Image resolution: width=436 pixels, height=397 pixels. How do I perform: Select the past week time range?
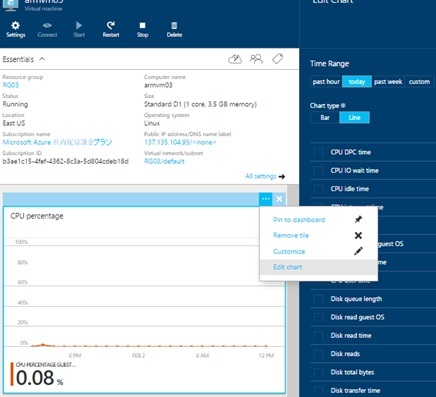(x=388, y=82)
